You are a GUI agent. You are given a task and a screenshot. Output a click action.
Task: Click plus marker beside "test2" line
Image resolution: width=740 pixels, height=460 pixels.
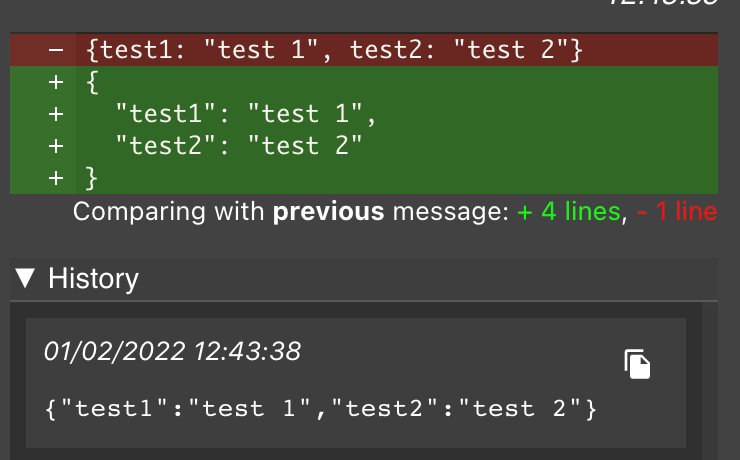coord(56,146)
